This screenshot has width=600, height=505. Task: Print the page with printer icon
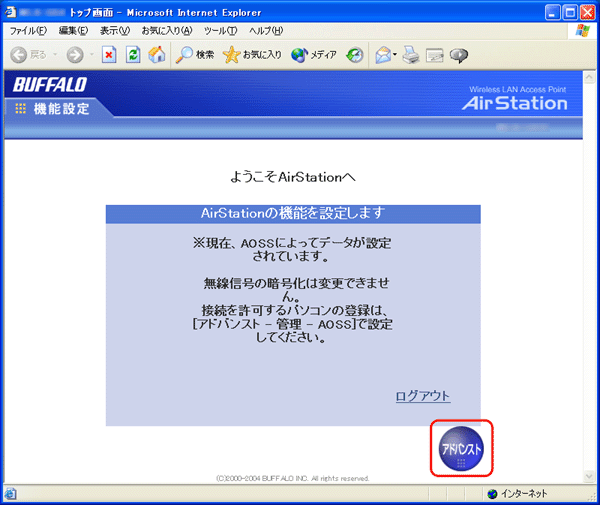[x=411, y=55]
